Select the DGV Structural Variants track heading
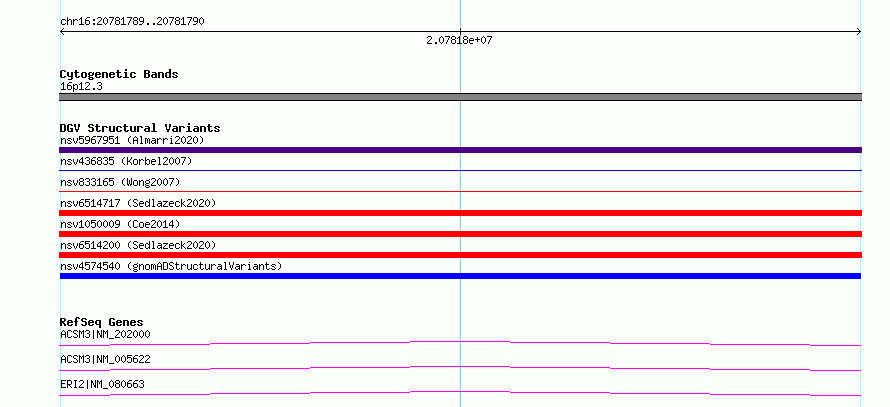Image resolution: width=890 pixels, height=407 pixels. pyautogui.click(x=140, y=128)
